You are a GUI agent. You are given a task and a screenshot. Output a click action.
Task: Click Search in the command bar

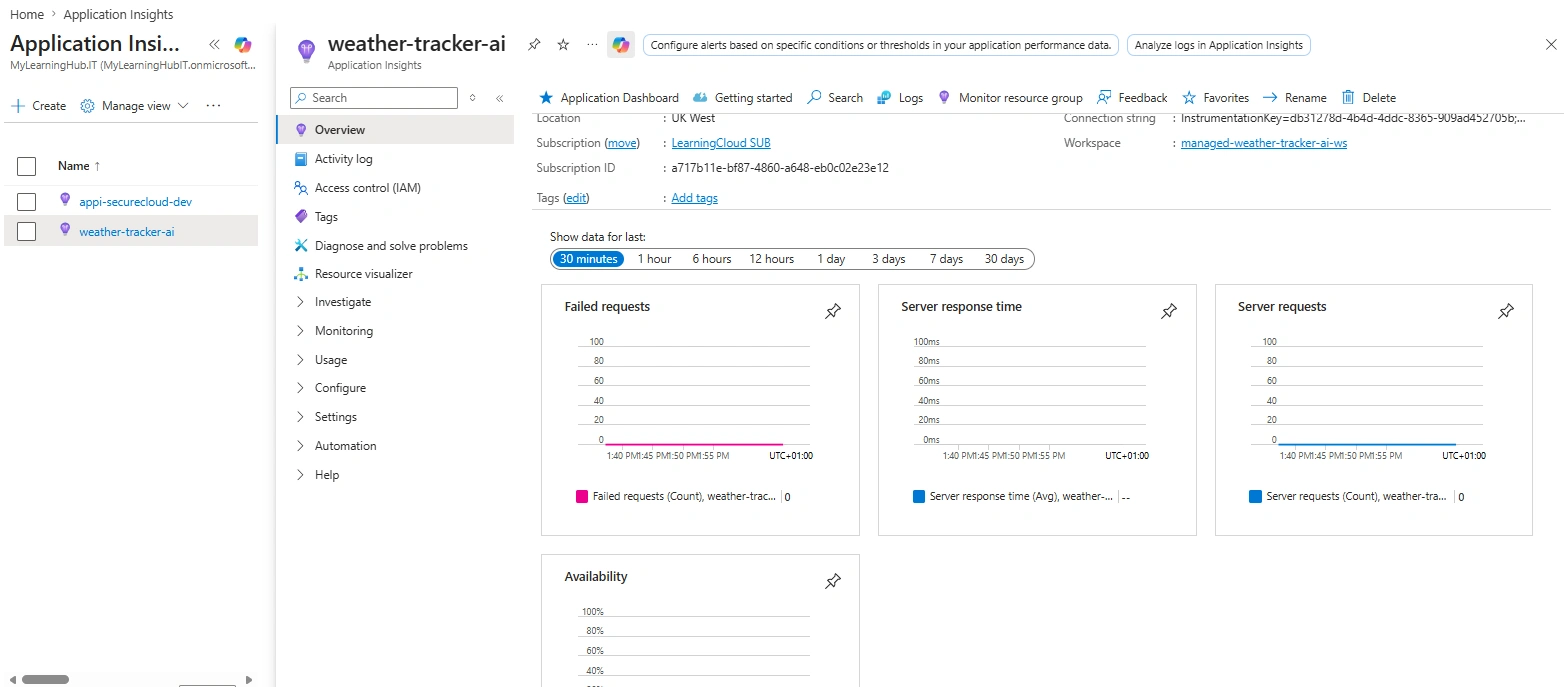835,98
